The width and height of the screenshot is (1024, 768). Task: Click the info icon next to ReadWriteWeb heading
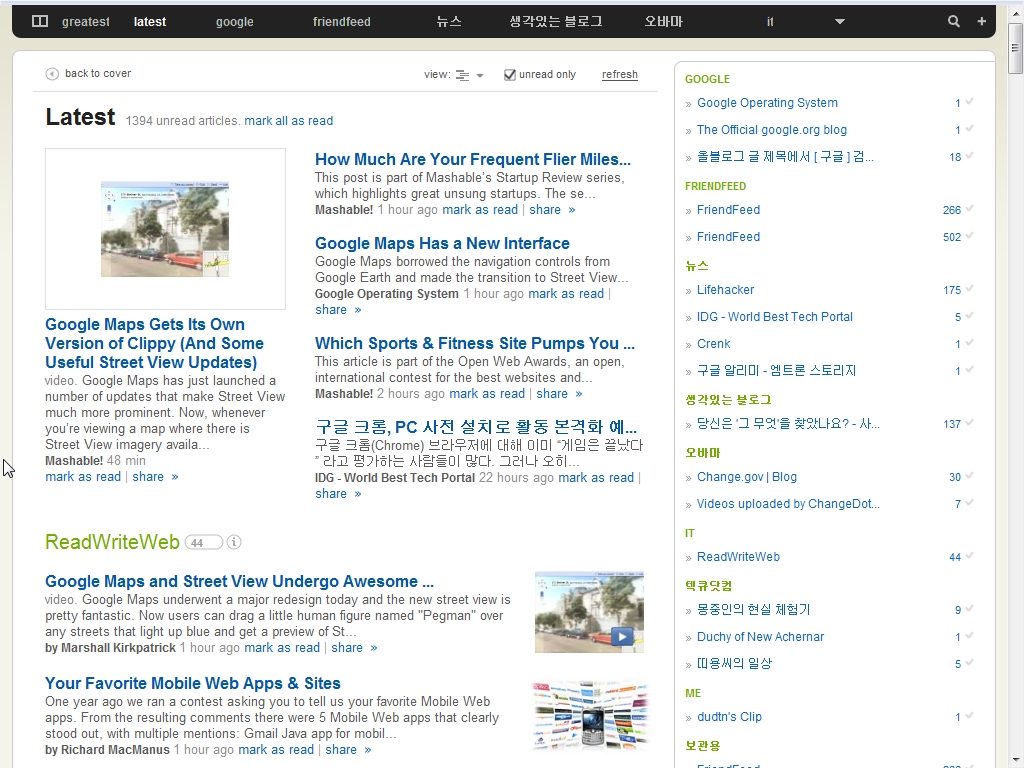(x=234, y=542)
